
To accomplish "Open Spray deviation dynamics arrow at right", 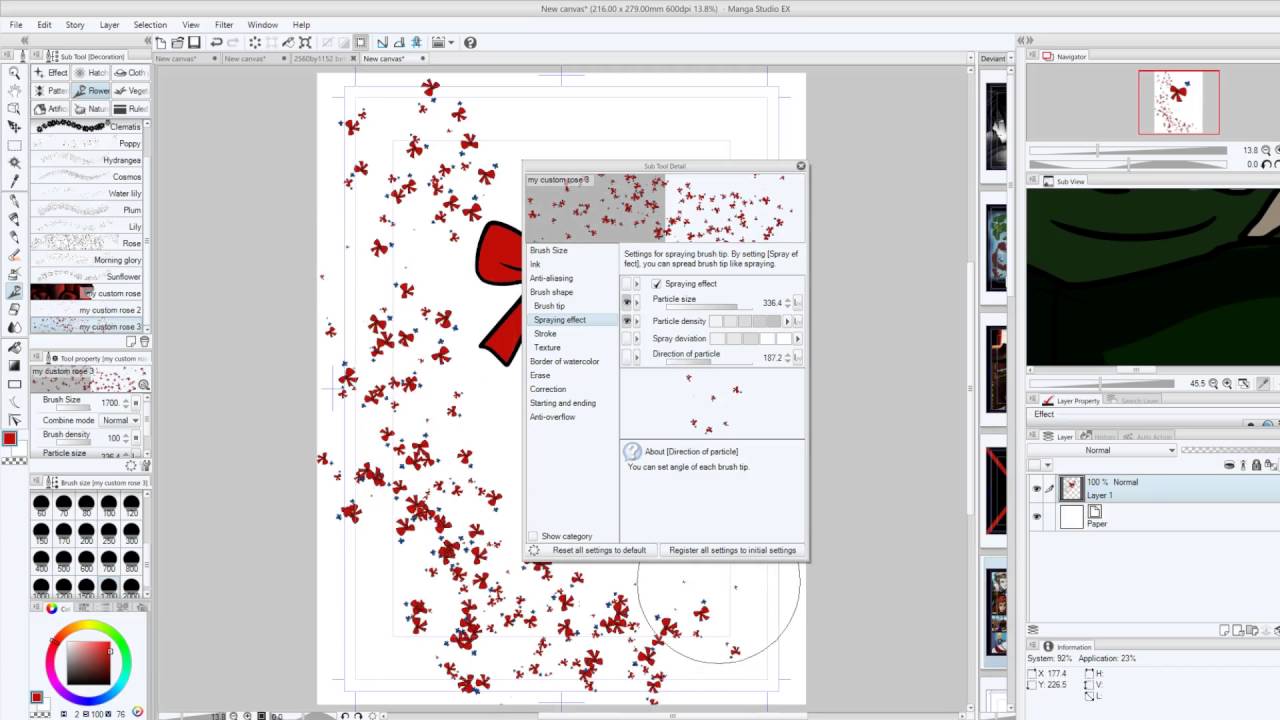I will (x=798, y=339).
